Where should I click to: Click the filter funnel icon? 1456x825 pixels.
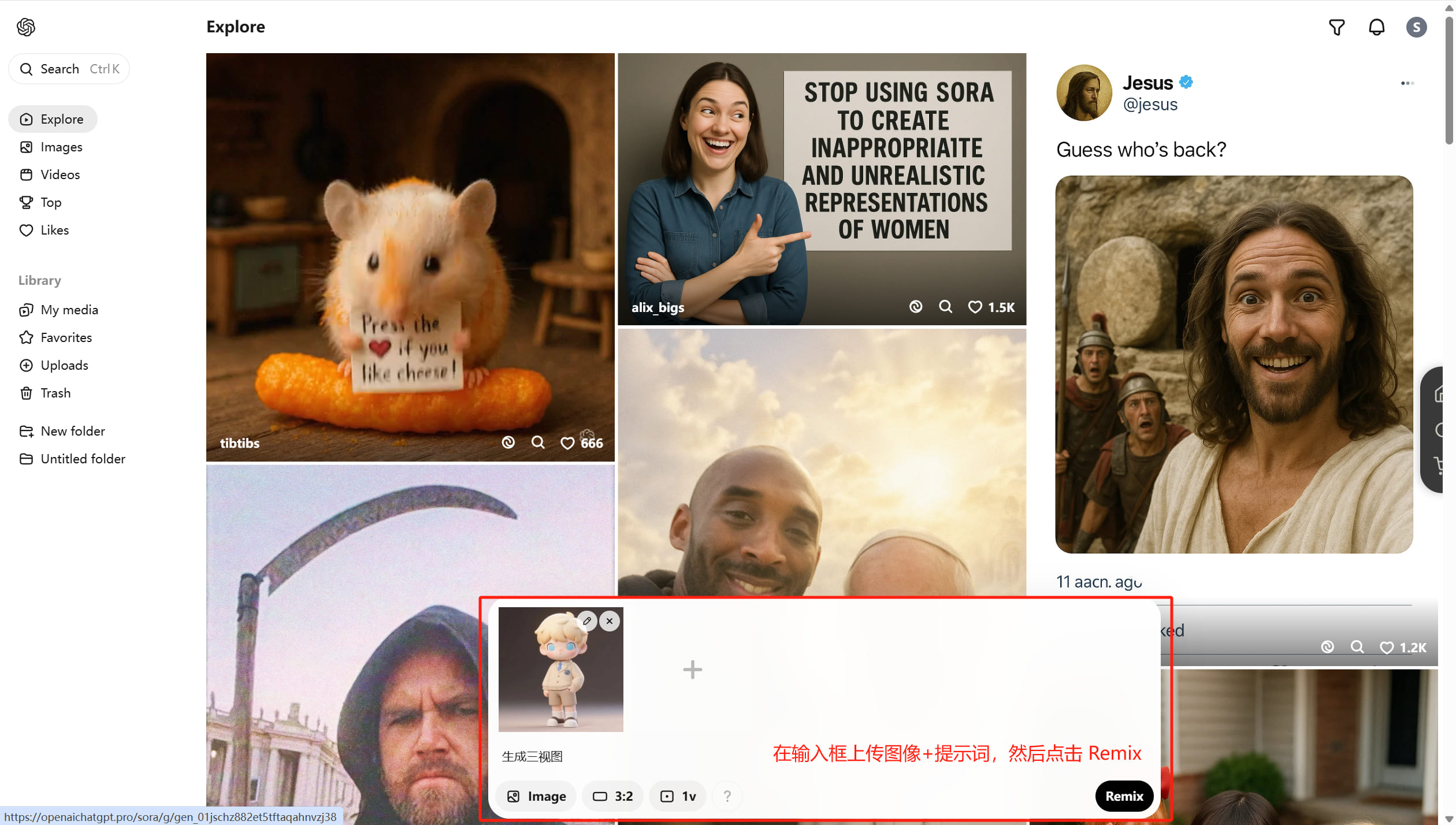[1336, 27]
